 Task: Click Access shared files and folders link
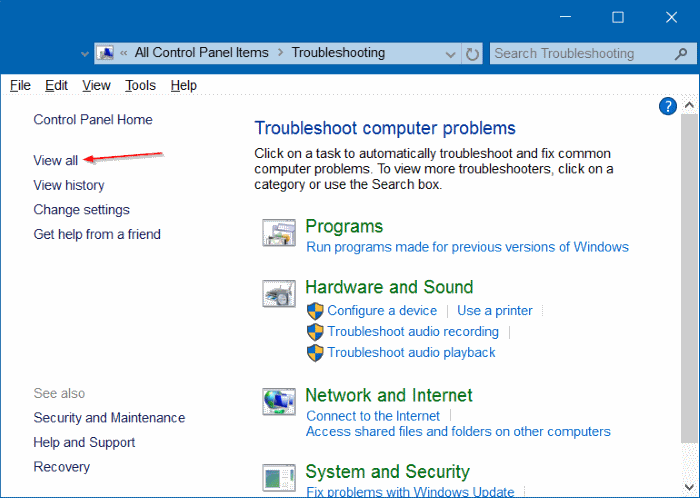point(458,432)
